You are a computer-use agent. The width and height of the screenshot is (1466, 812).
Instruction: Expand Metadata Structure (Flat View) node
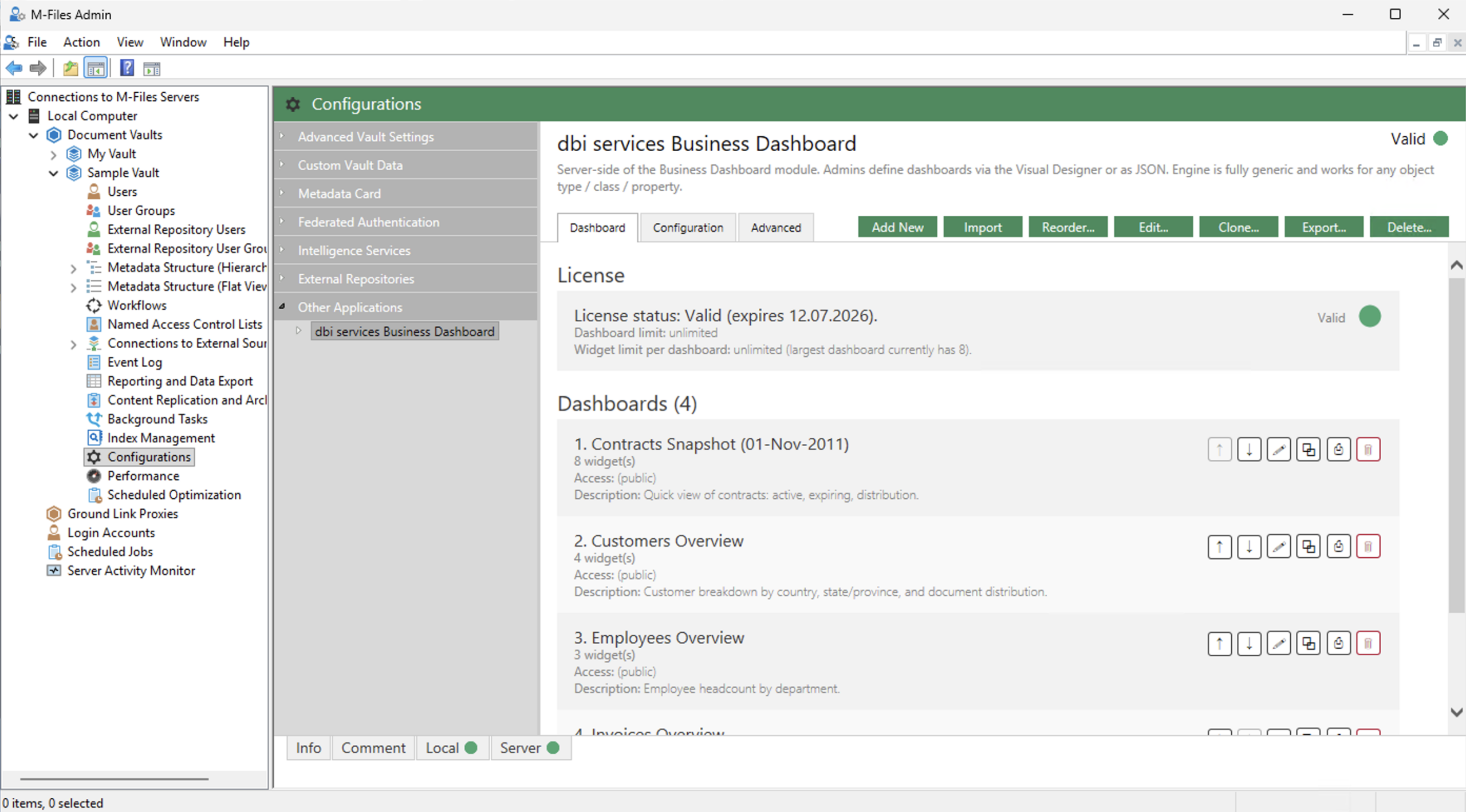[x=73, y=287]
